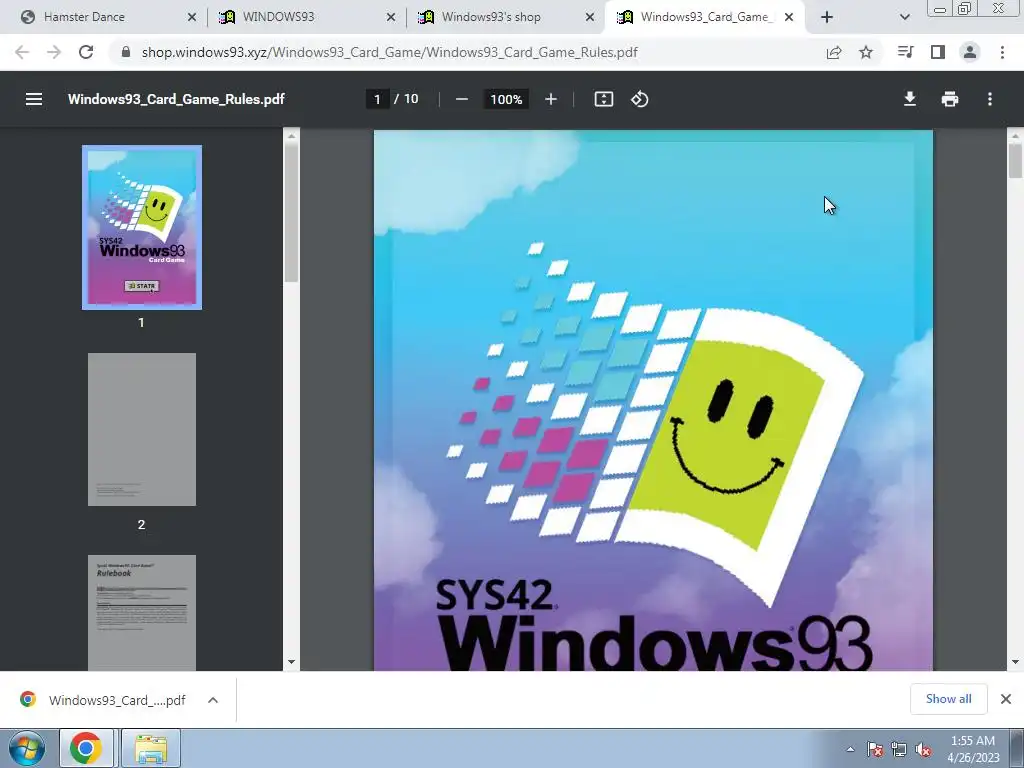Viewport: 1024px width, 768px height.
Task: Toggle the PDF sidebar menu icon
Action: click(x=34, y=99)
